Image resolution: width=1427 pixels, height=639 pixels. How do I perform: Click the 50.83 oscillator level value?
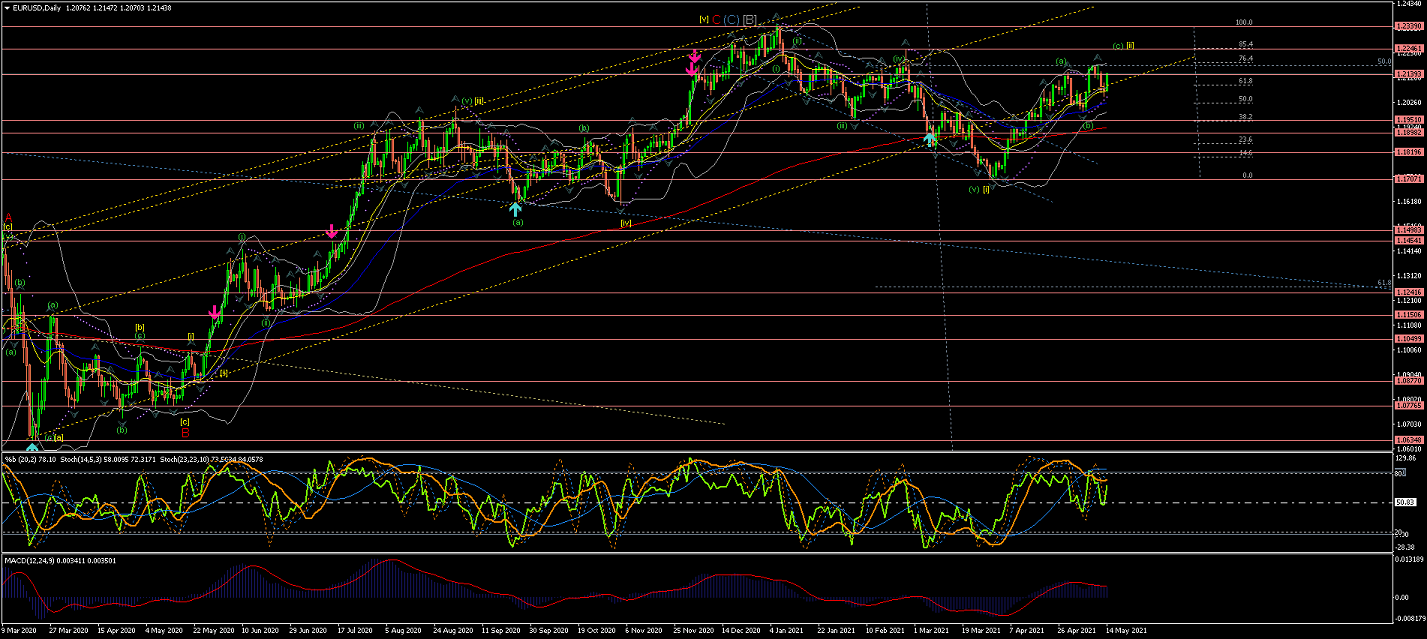1404,503
